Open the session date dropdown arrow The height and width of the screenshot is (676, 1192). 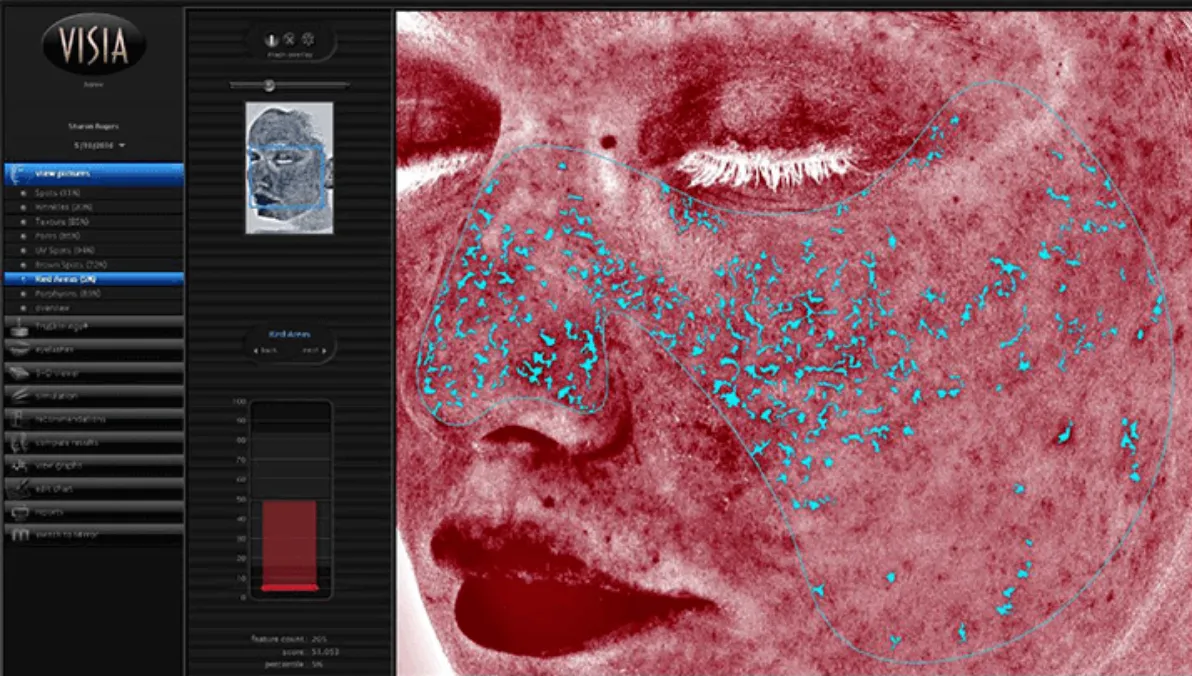[x=122, y=146]
